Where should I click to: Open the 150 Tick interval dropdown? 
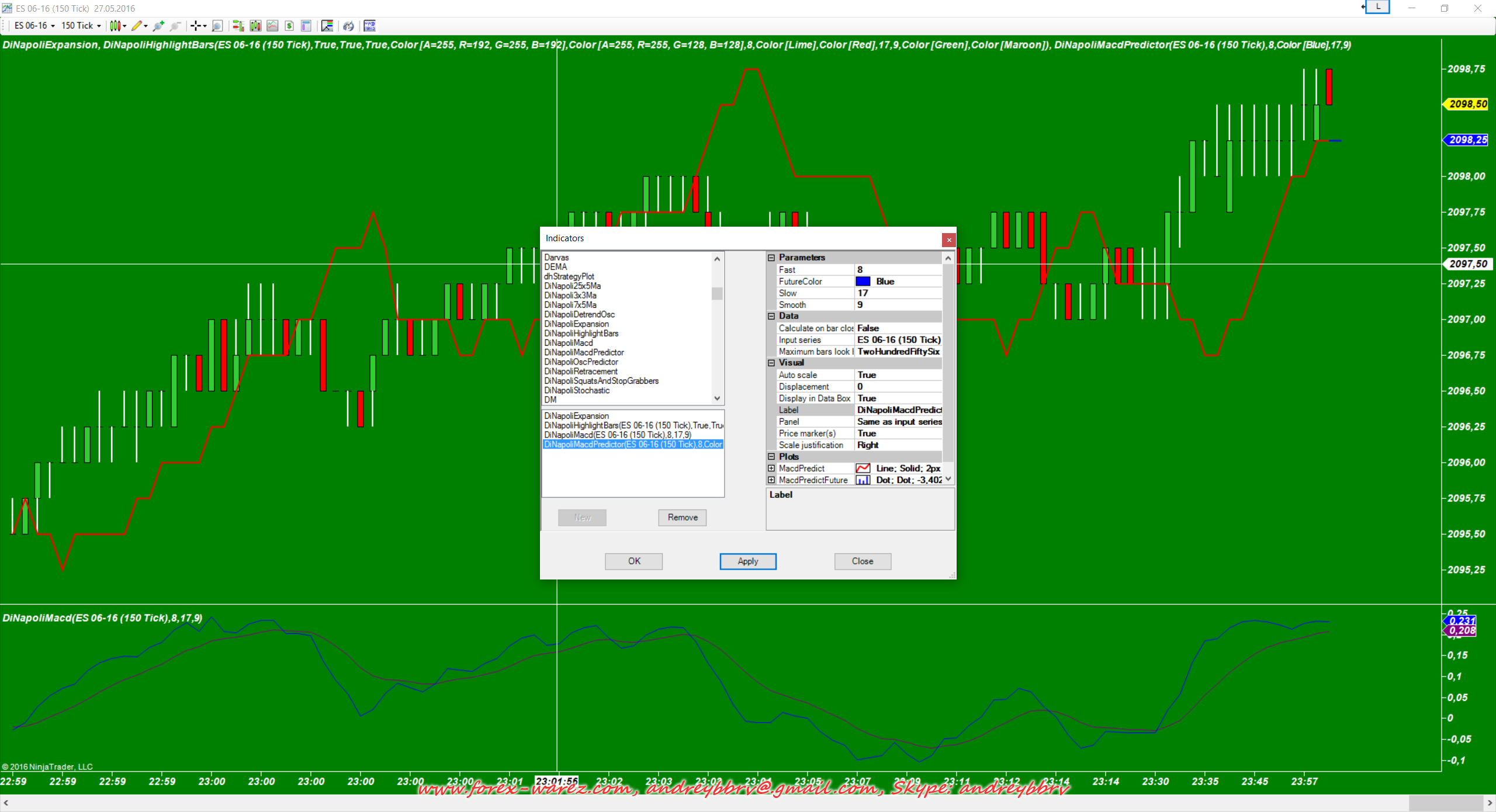(x=81, y=26)
